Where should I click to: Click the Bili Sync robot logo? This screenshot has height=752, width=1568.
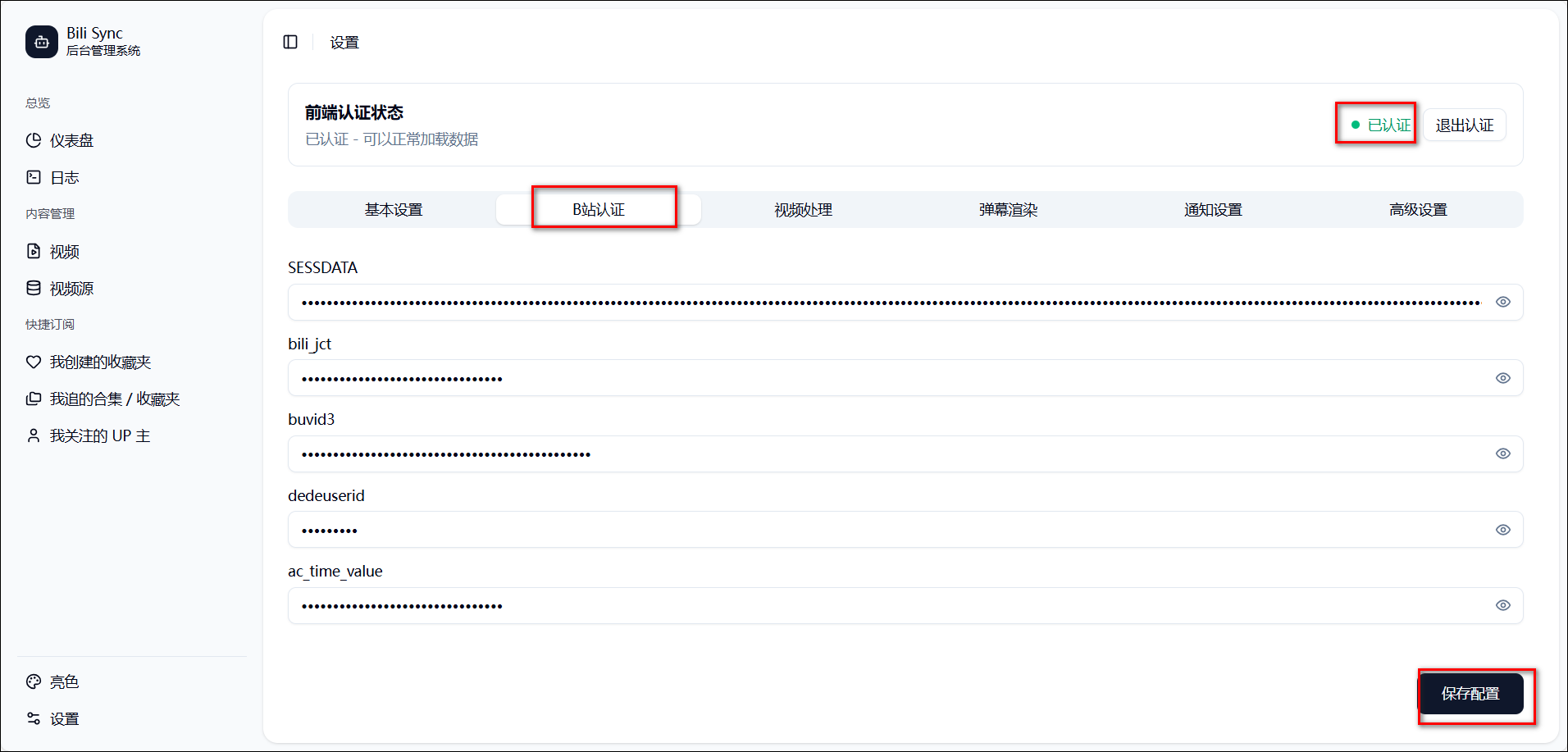click(42, 42)
